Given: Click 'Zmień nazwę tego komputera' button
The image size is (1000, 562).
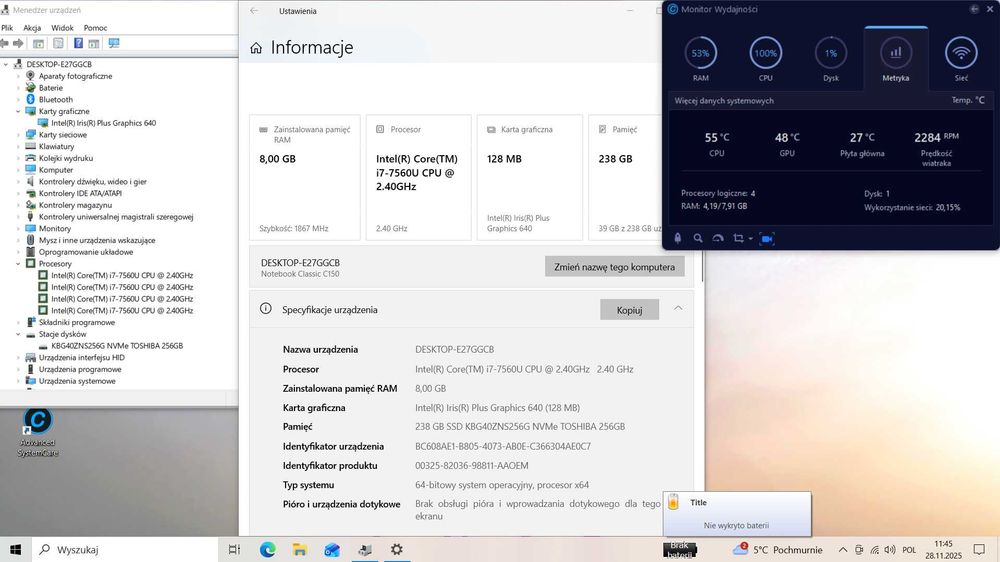Looking at the screenshot, I should point(614,267).
